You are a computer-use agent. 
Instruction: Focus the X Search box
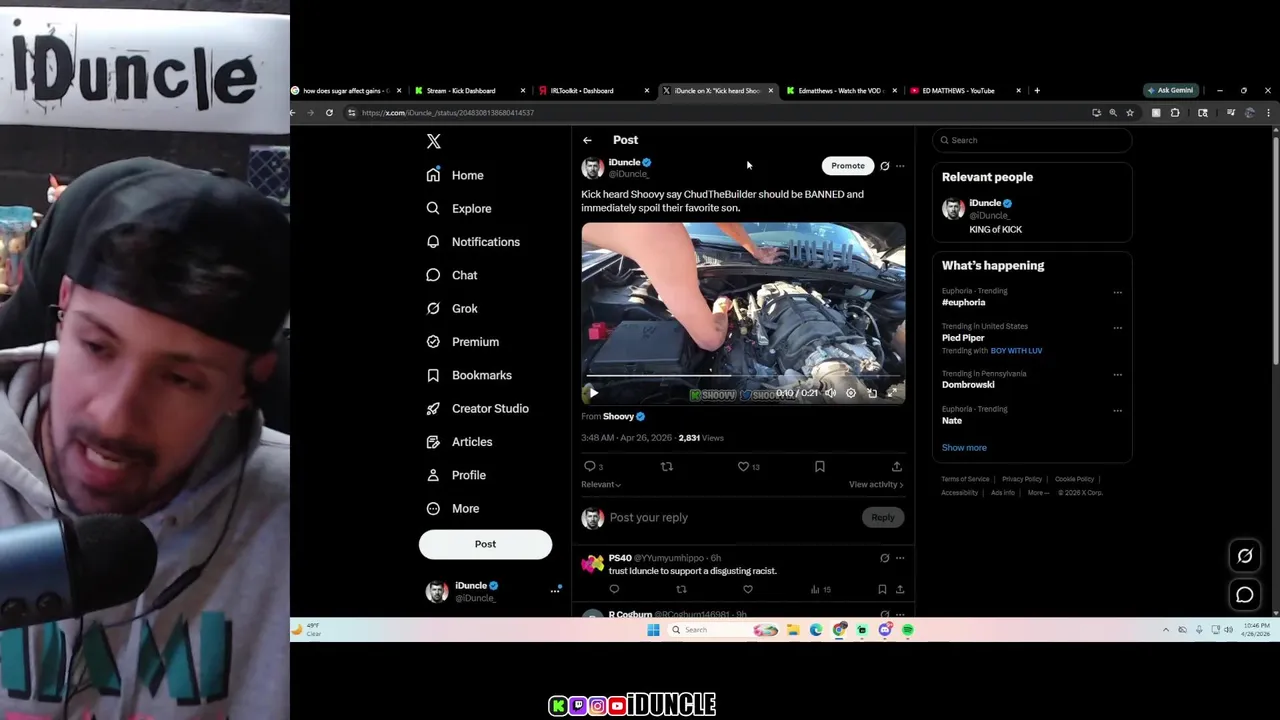(1032, 140)
